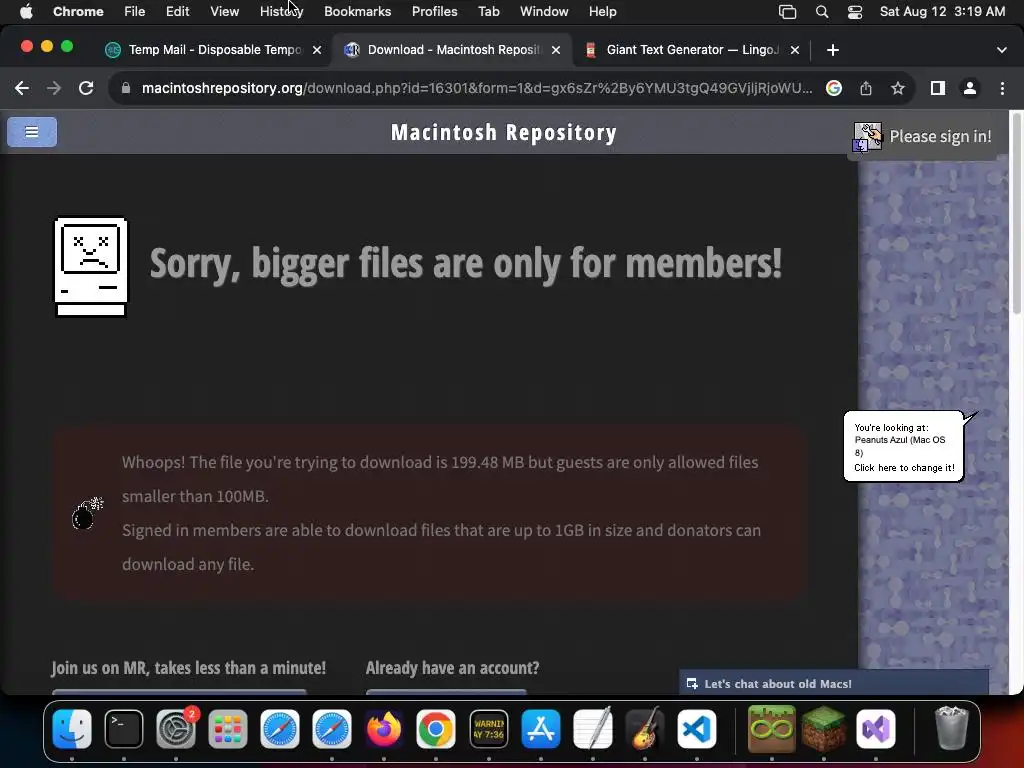Screen dimensions: 1024x768
Task: Open TextEdit from the Dock
Action: click(x=592, y=729)
